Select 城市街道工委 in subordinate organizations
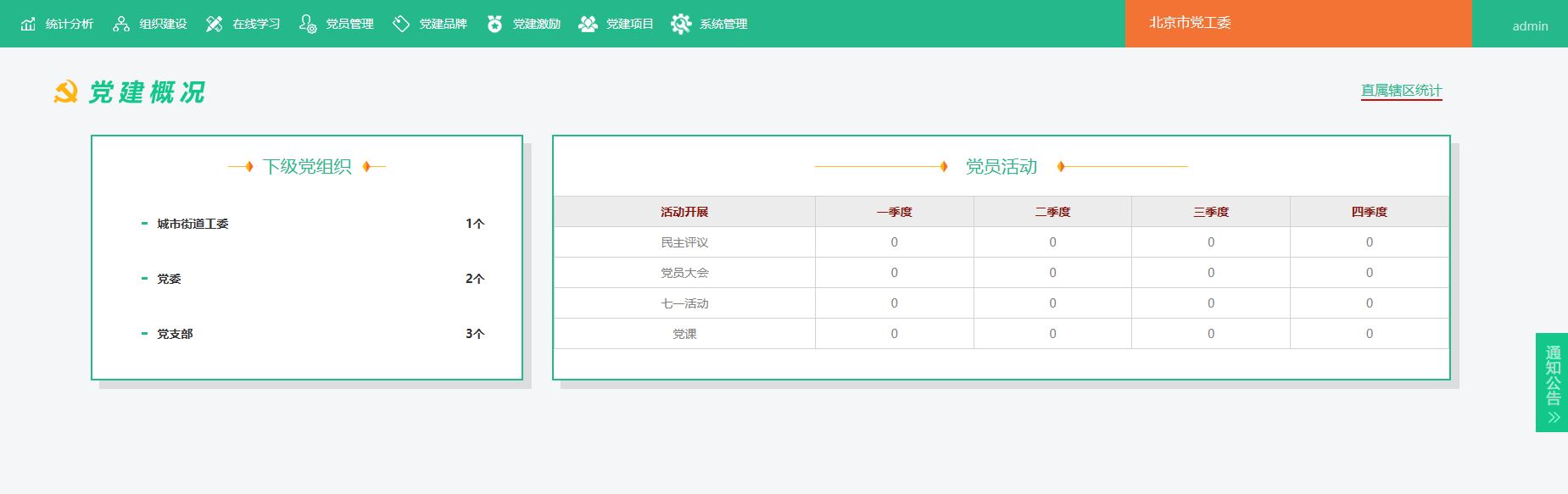 (x=193, y=224)
